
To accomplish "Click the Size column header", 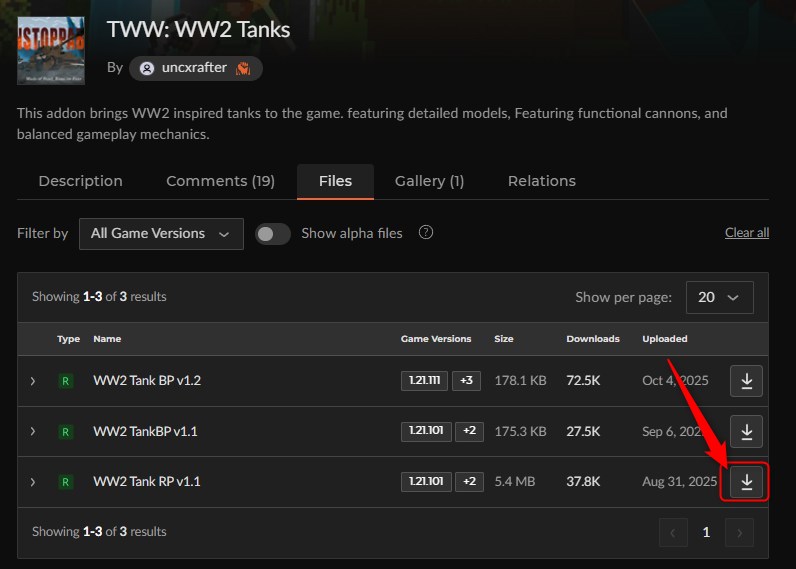I will (x=504, y=339).
